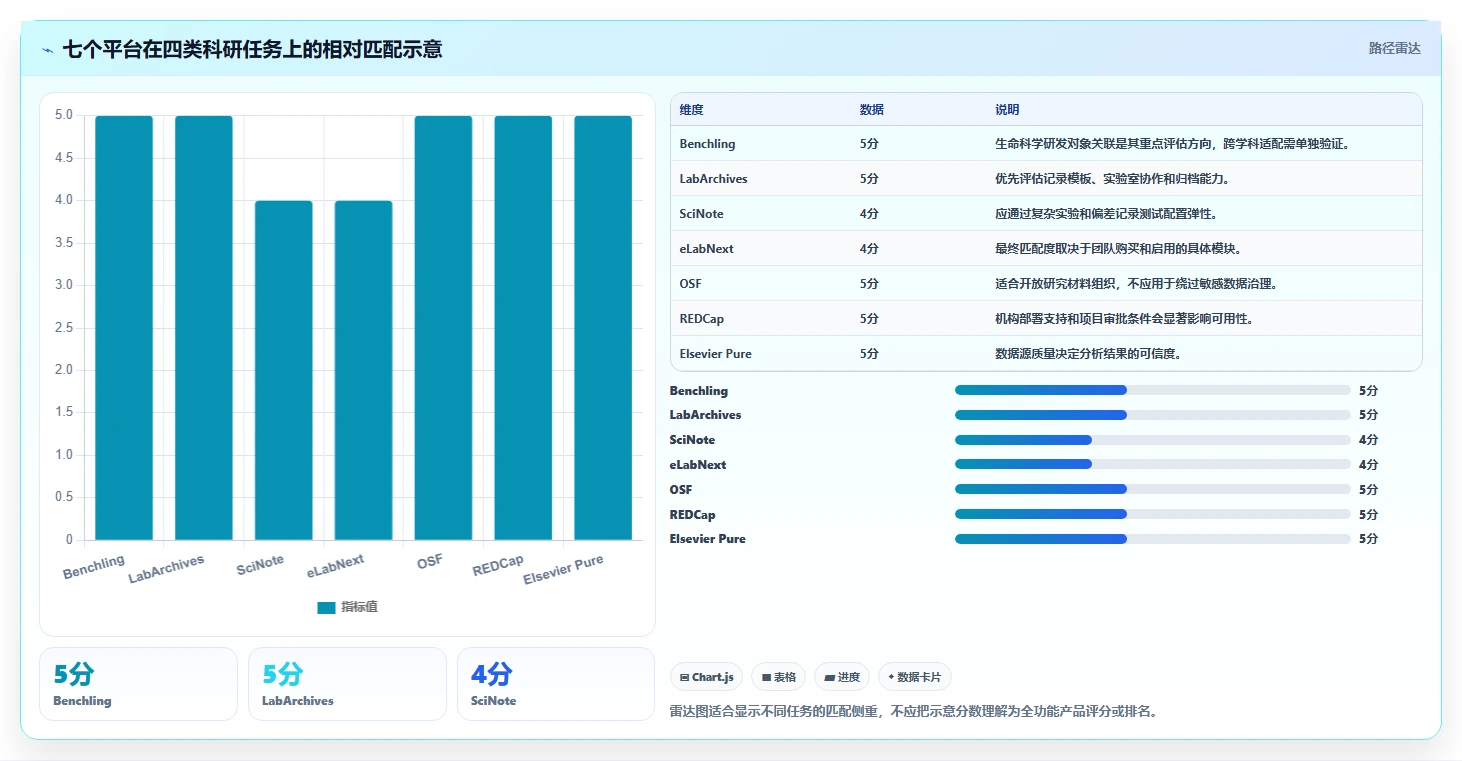This screenshot has height=761, width=1462.
Task: Click the 4分 score in the SciNote table row
Action: pyautogui.click(x=869, y=214)
